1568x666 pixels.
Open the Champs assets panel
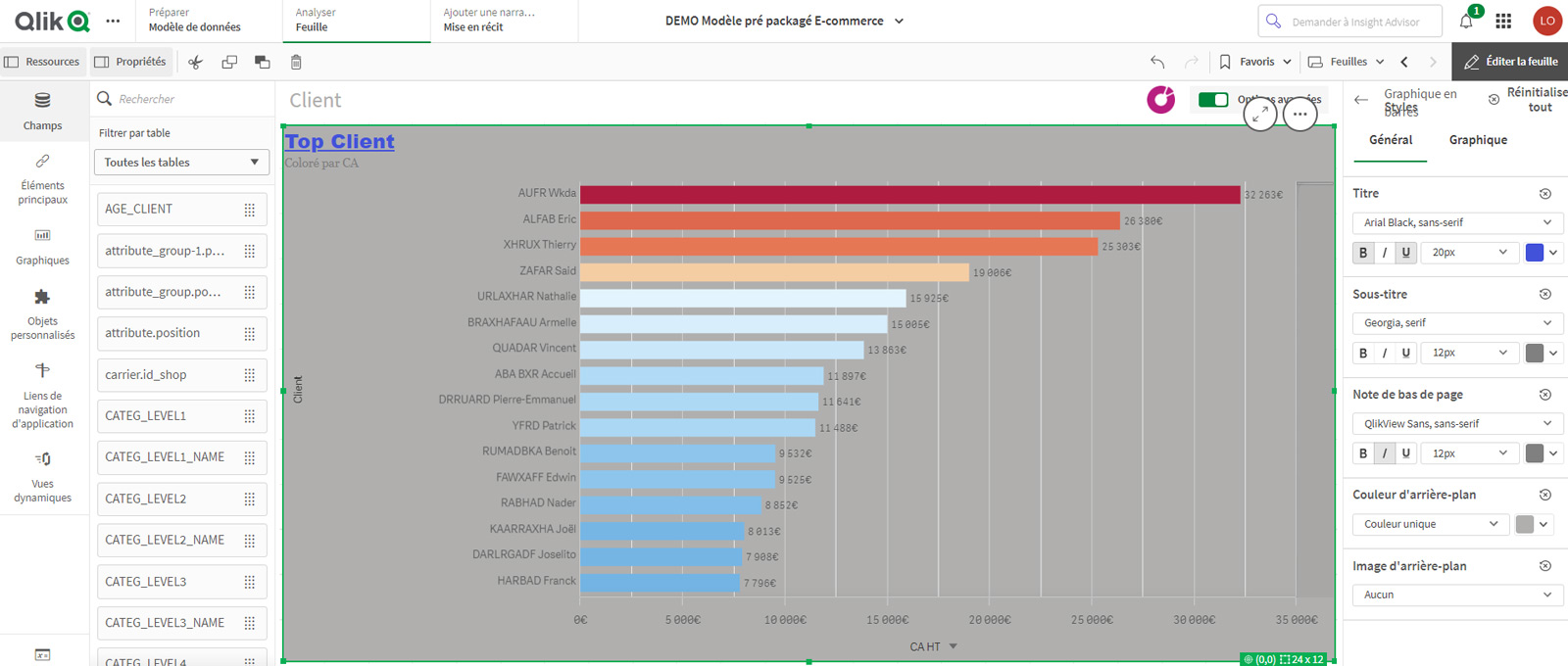tap(42, 112)
